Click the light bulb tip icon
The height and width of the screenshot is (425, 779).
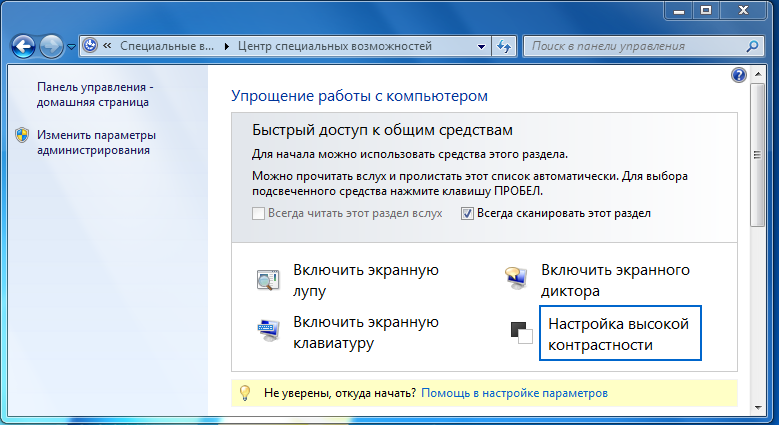(245, 393)
